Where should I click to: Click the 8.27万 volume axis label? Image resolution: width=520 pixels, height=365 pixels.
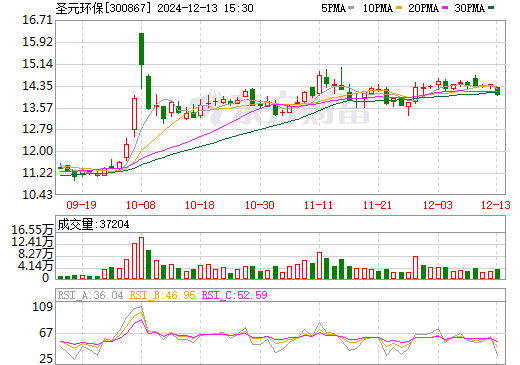click(36, 254)
